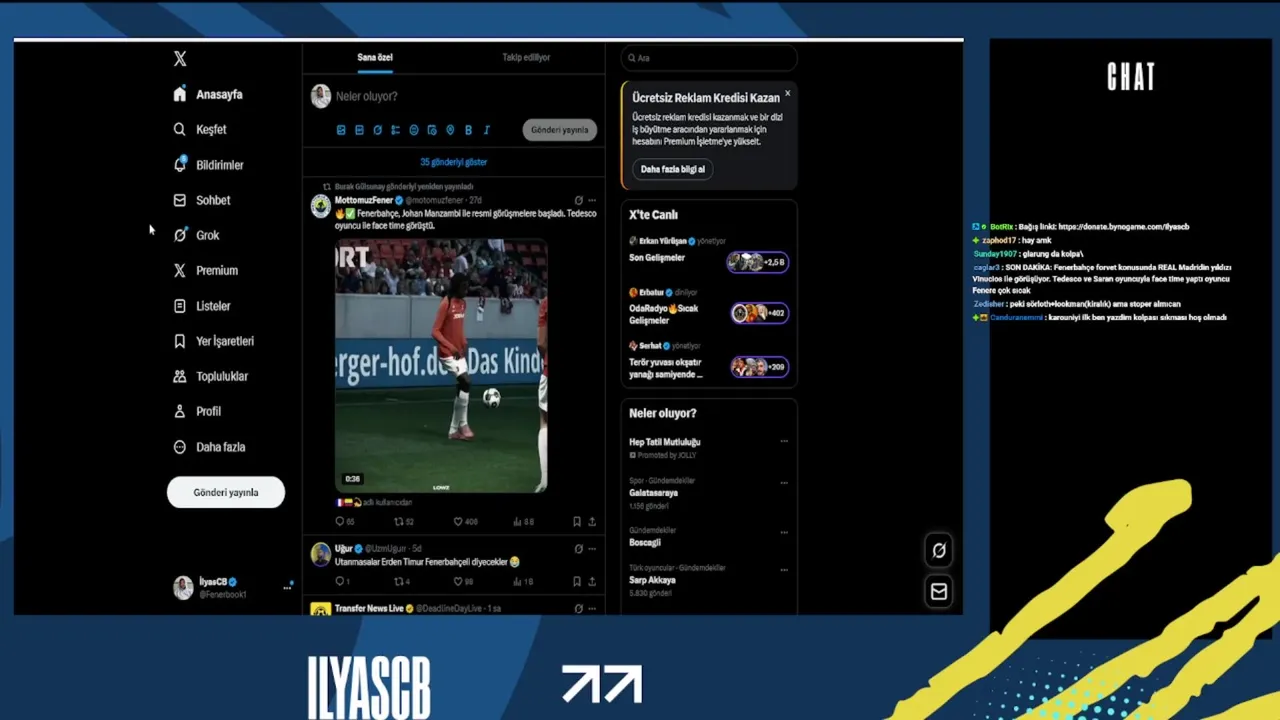
Task: View analytics of MottomuzFener post
Action: point(523,521)
